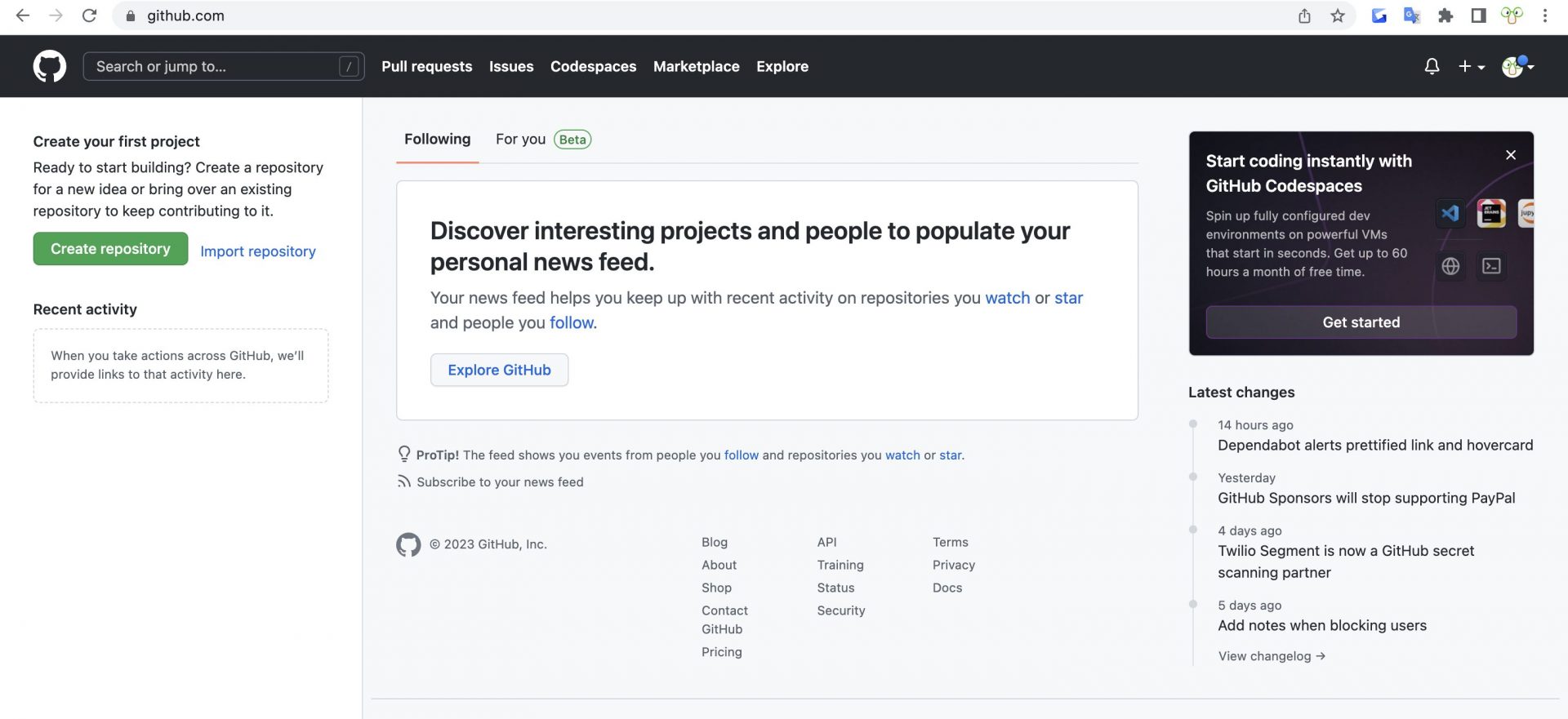Open the profile avatar menu
This screenshot has width=1568, height=719.
pos(1517,66)
